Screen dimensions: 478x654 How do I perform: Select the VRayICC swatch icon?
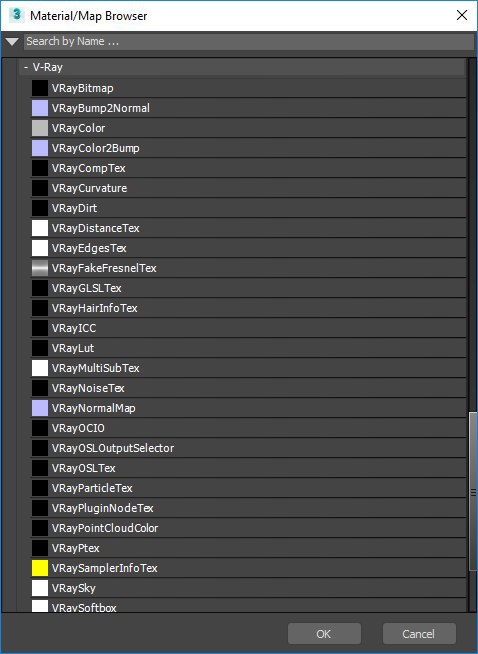(40, 328)
